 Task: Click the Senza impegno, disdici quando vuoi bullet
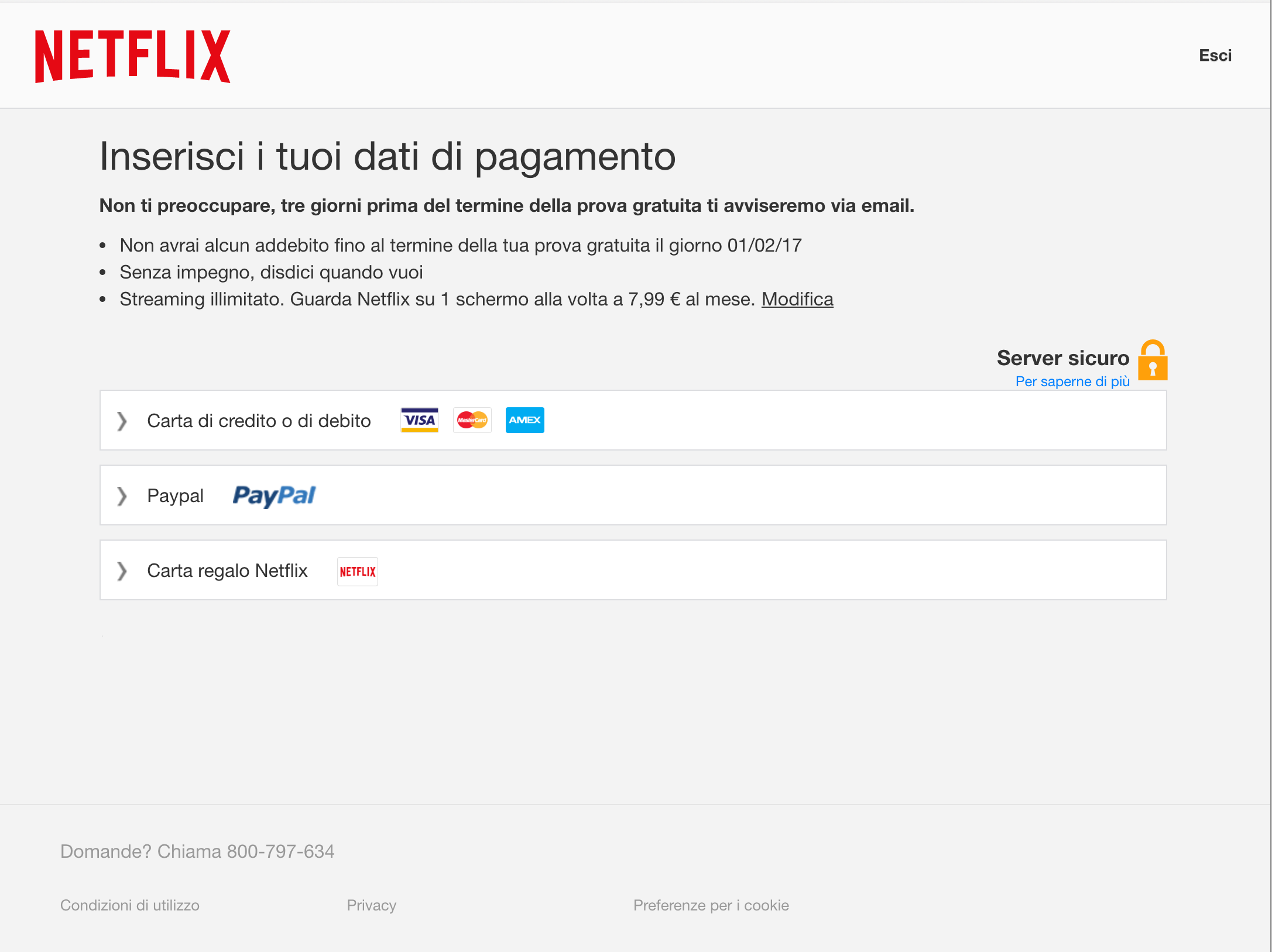[x=271, y=272]
